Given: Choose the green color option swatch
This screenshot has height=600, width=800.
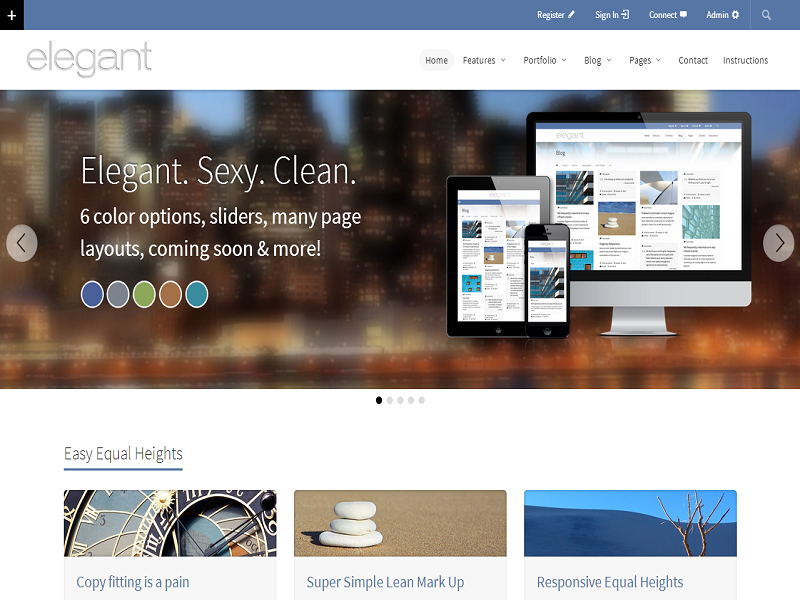Looking at the screenshot, I should (x=144, y=294).
